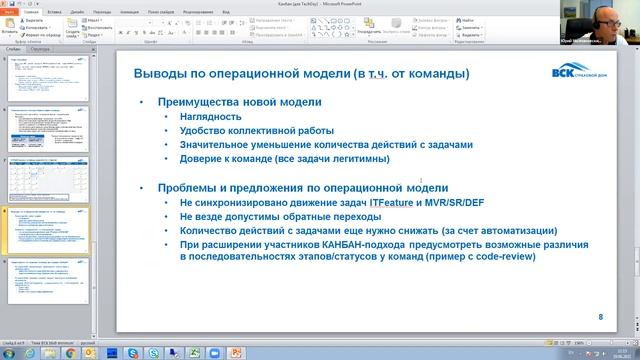Click the Arrange (Упорядочить) button
Viewport: 640px width, 360px height.
click(x=369, y=27)
